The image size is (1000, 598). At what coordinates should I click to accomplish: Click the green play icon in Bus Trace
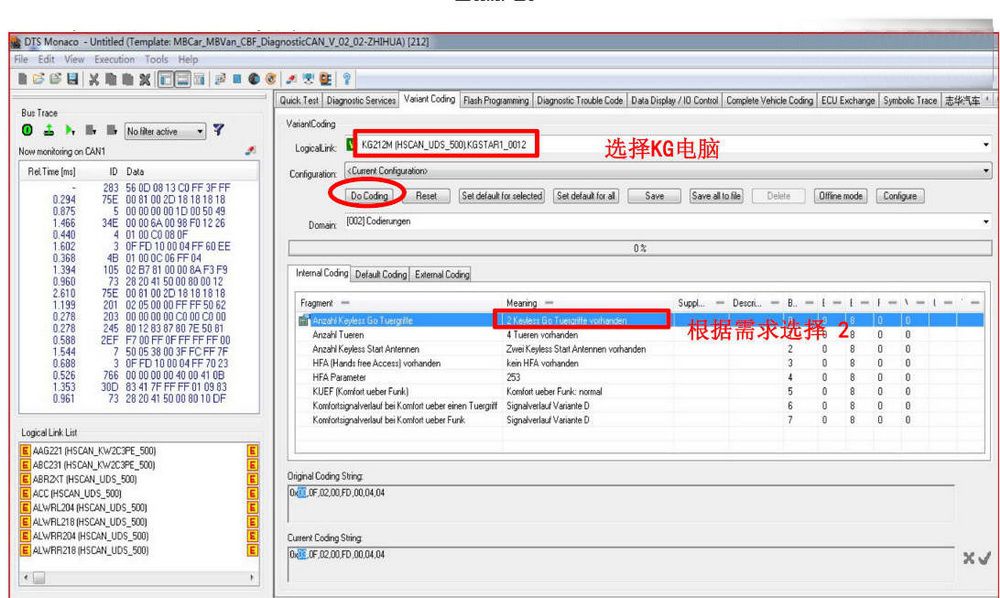70,130
